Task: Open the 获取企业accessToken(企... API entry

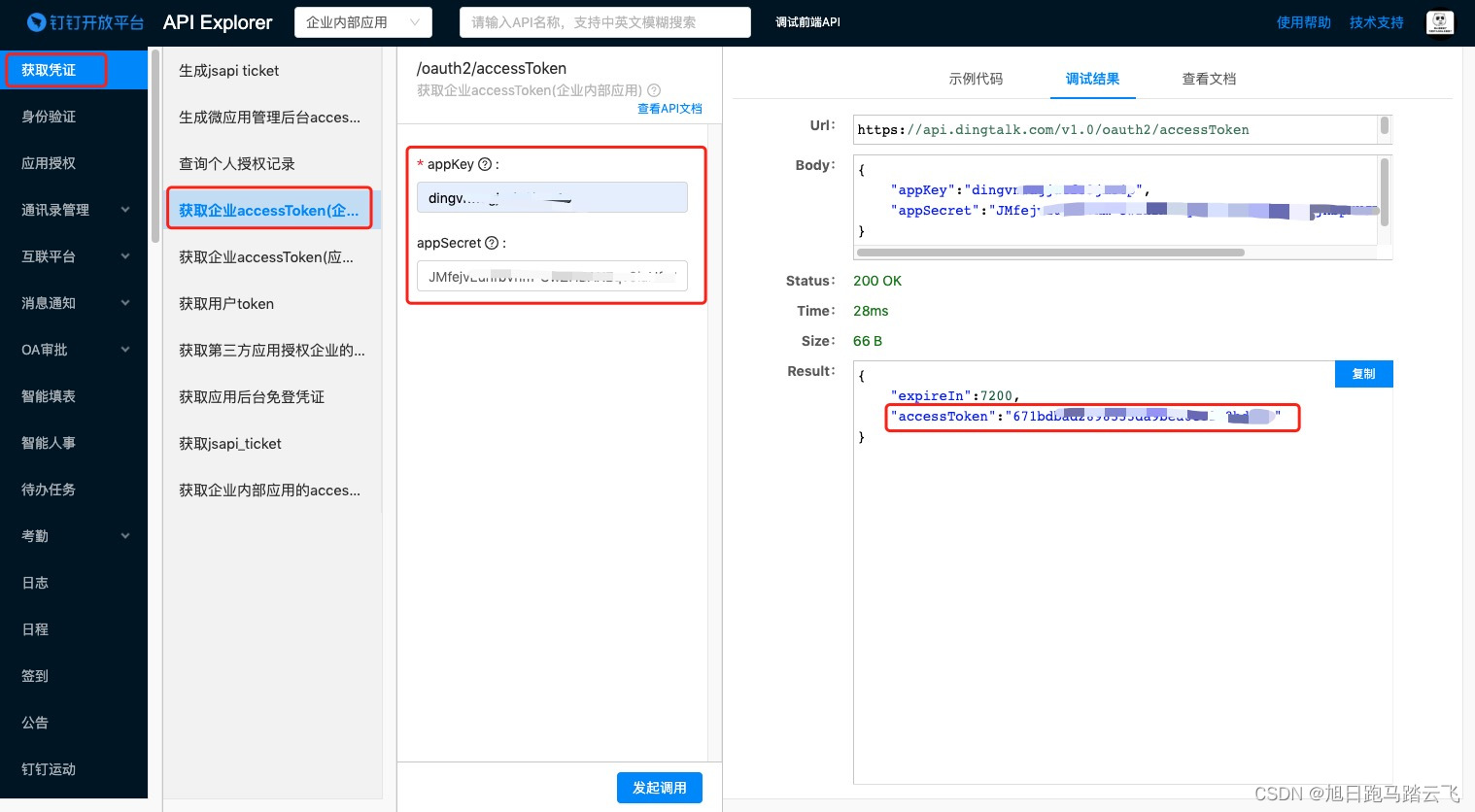Action: pos(272,210)
